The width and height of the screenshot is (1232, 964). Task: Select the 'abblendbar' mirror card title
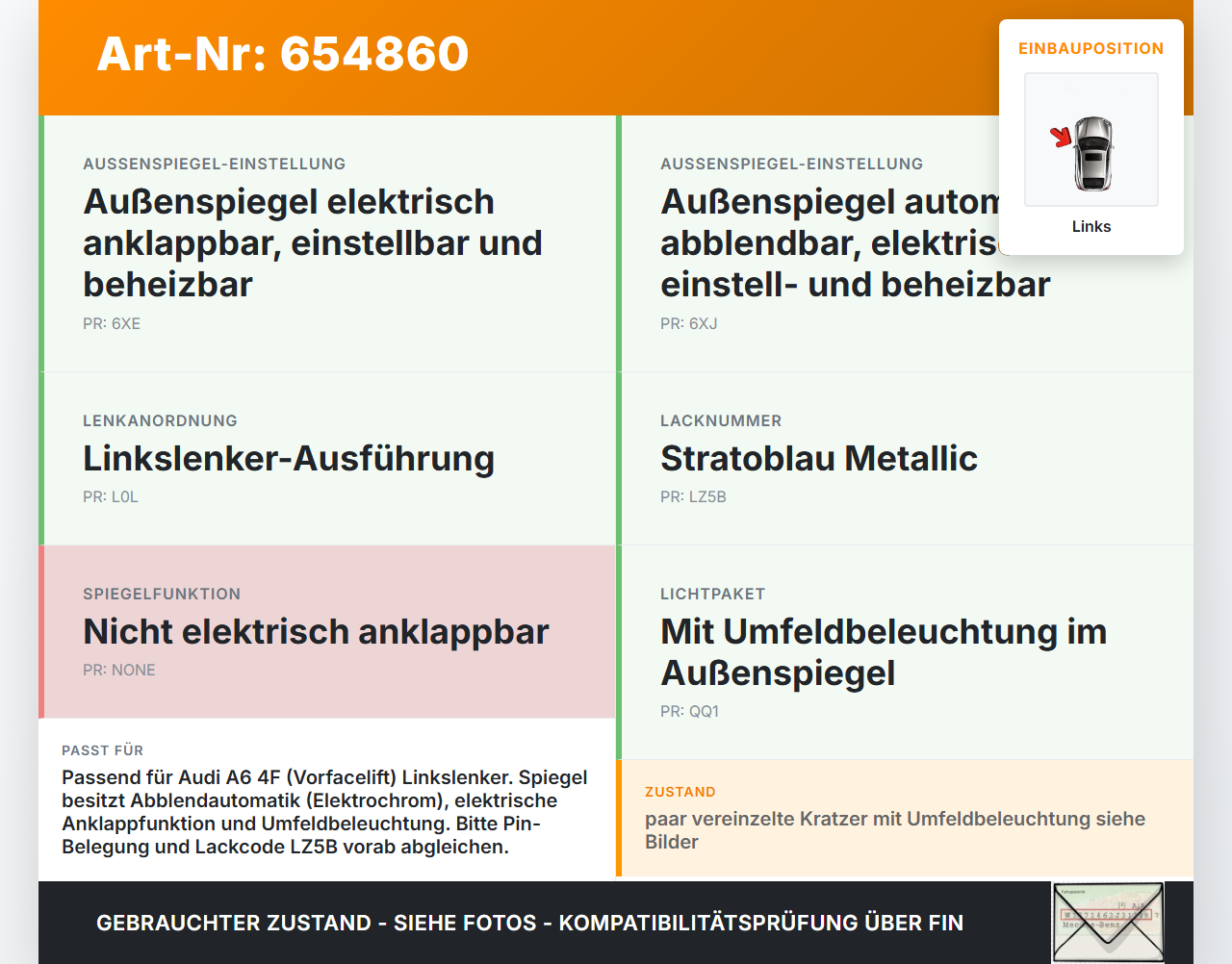(x=855, y=243)
